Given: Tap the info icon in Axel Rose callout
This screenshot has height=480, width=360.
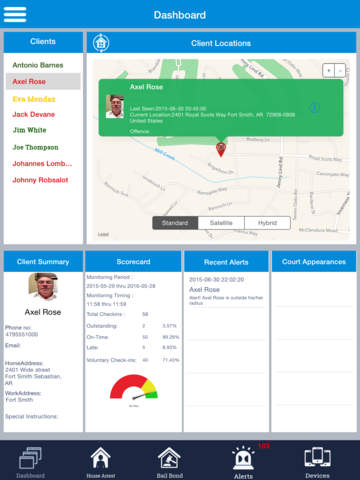Looking at the screenshot, I should [314, 107].
